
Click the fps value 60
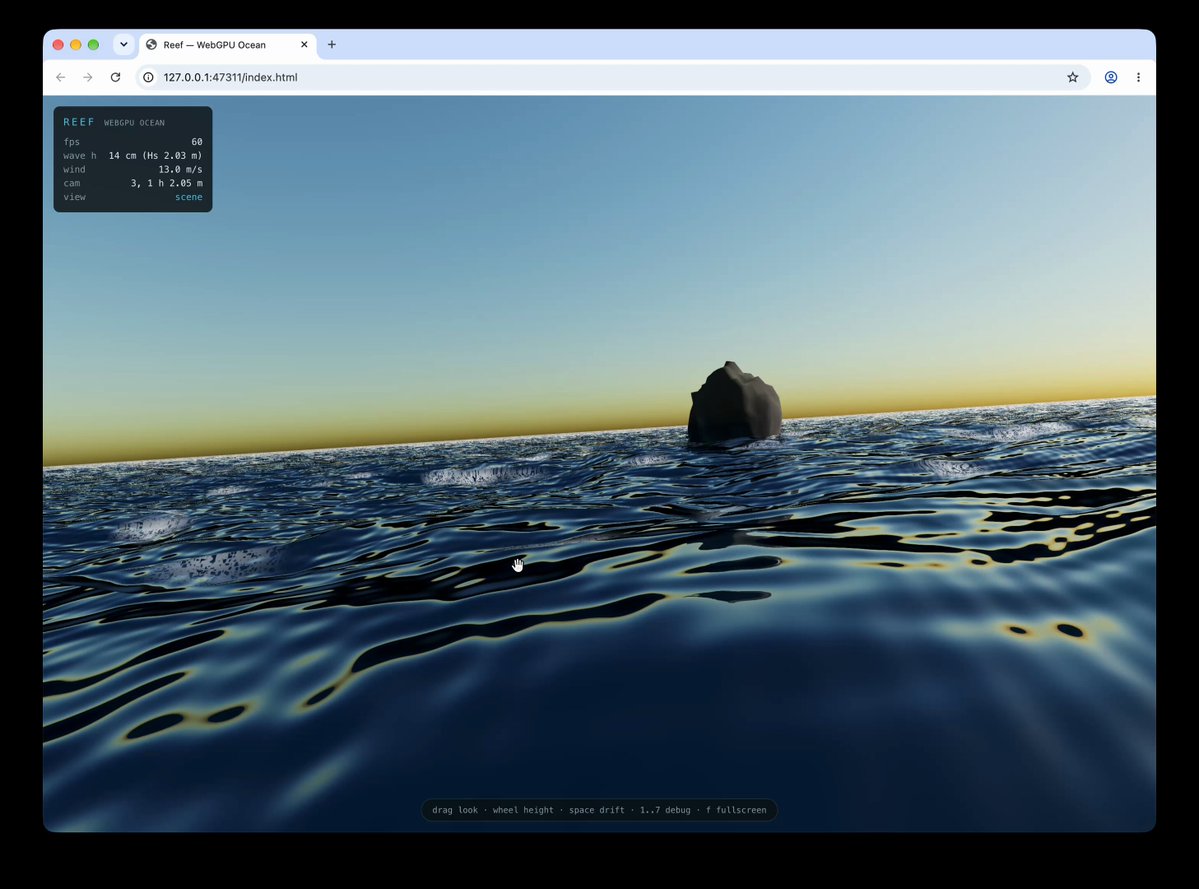tap(197, 142)
